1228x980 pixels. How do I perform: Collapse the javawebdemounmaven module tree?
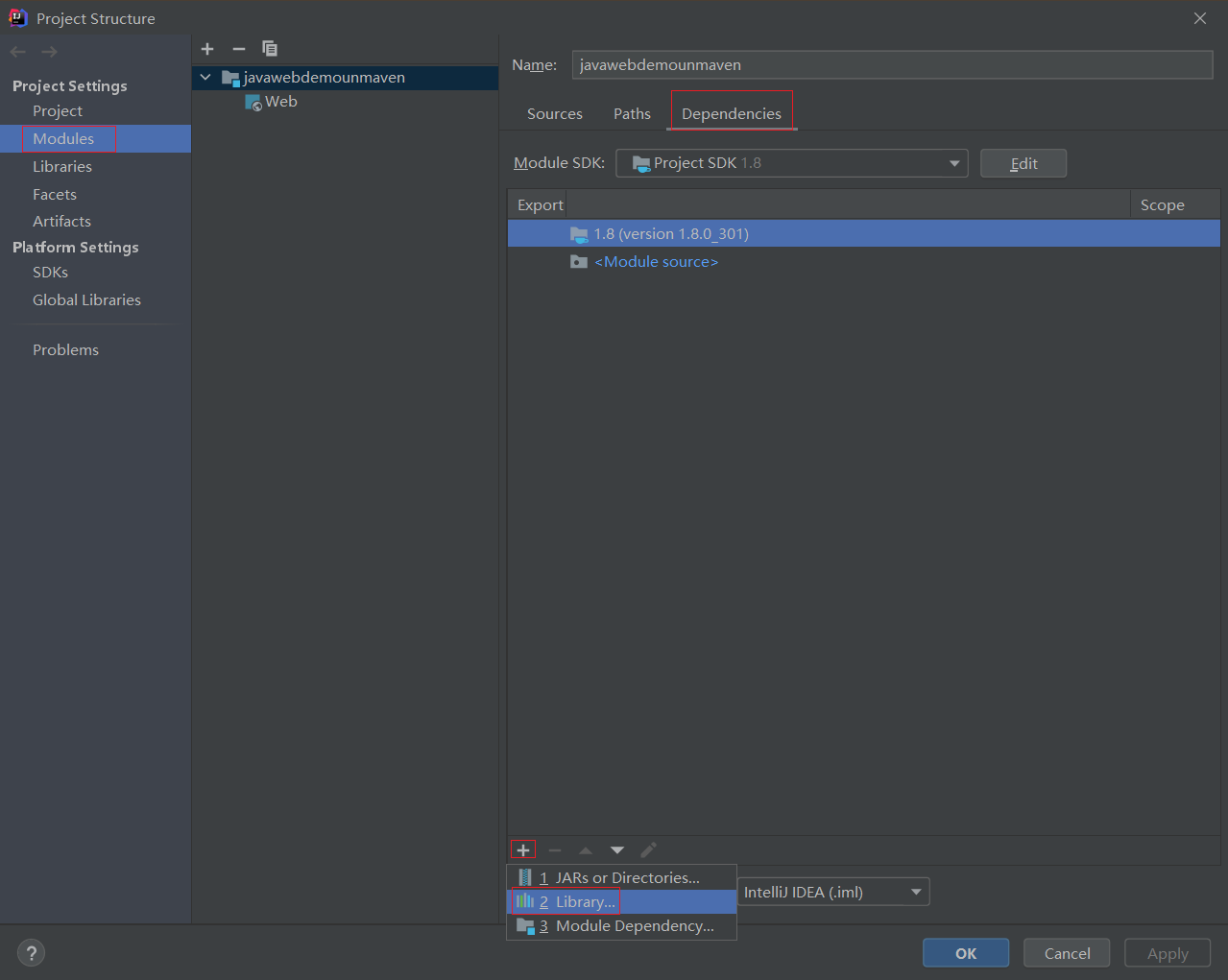click(205, 77)
